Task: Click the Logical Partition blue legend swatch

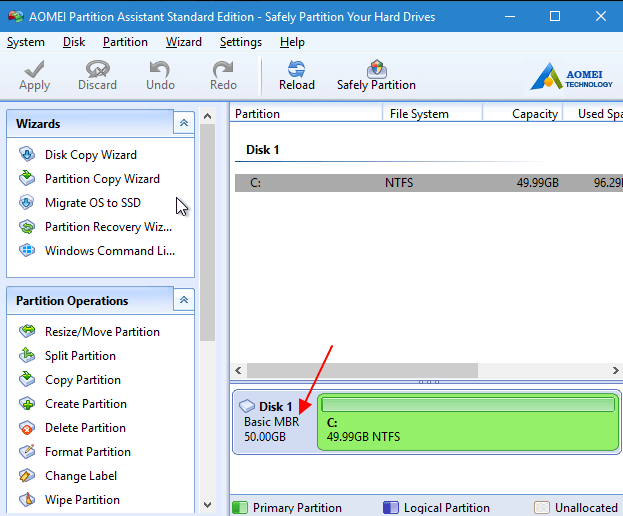Action: [x=391, y=507]
